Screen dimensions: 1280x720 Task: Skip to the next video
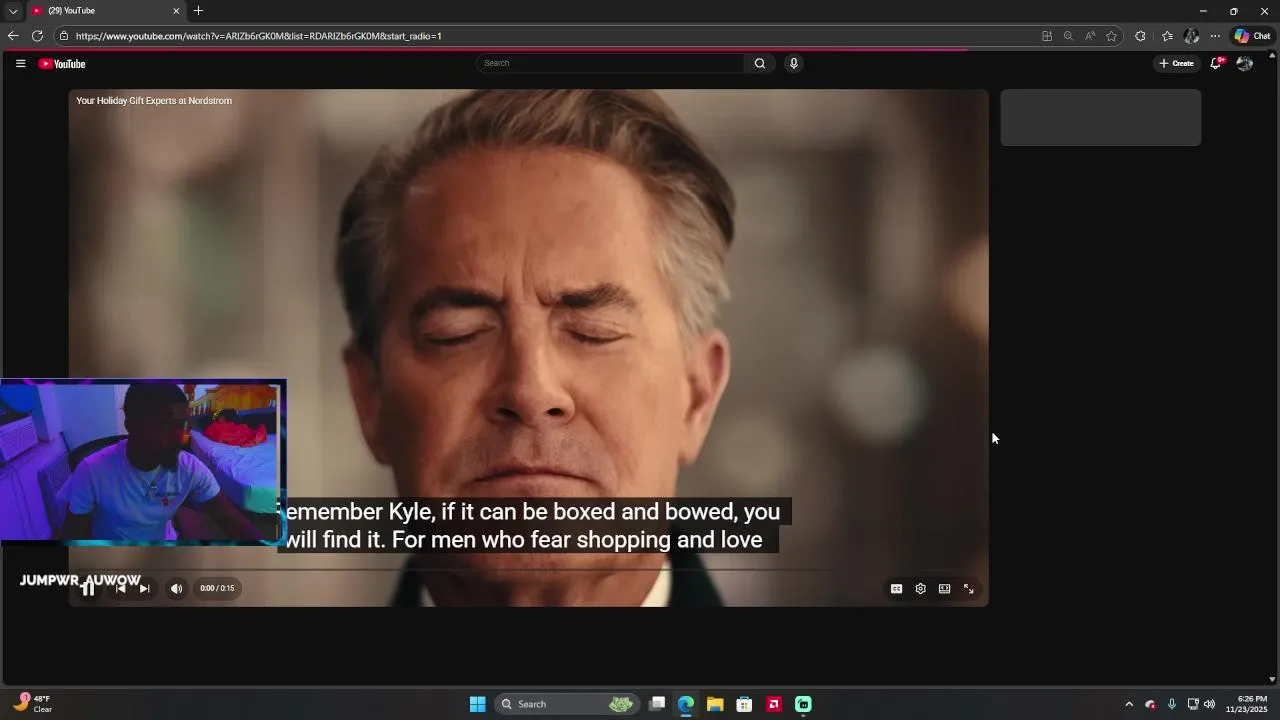144,588
